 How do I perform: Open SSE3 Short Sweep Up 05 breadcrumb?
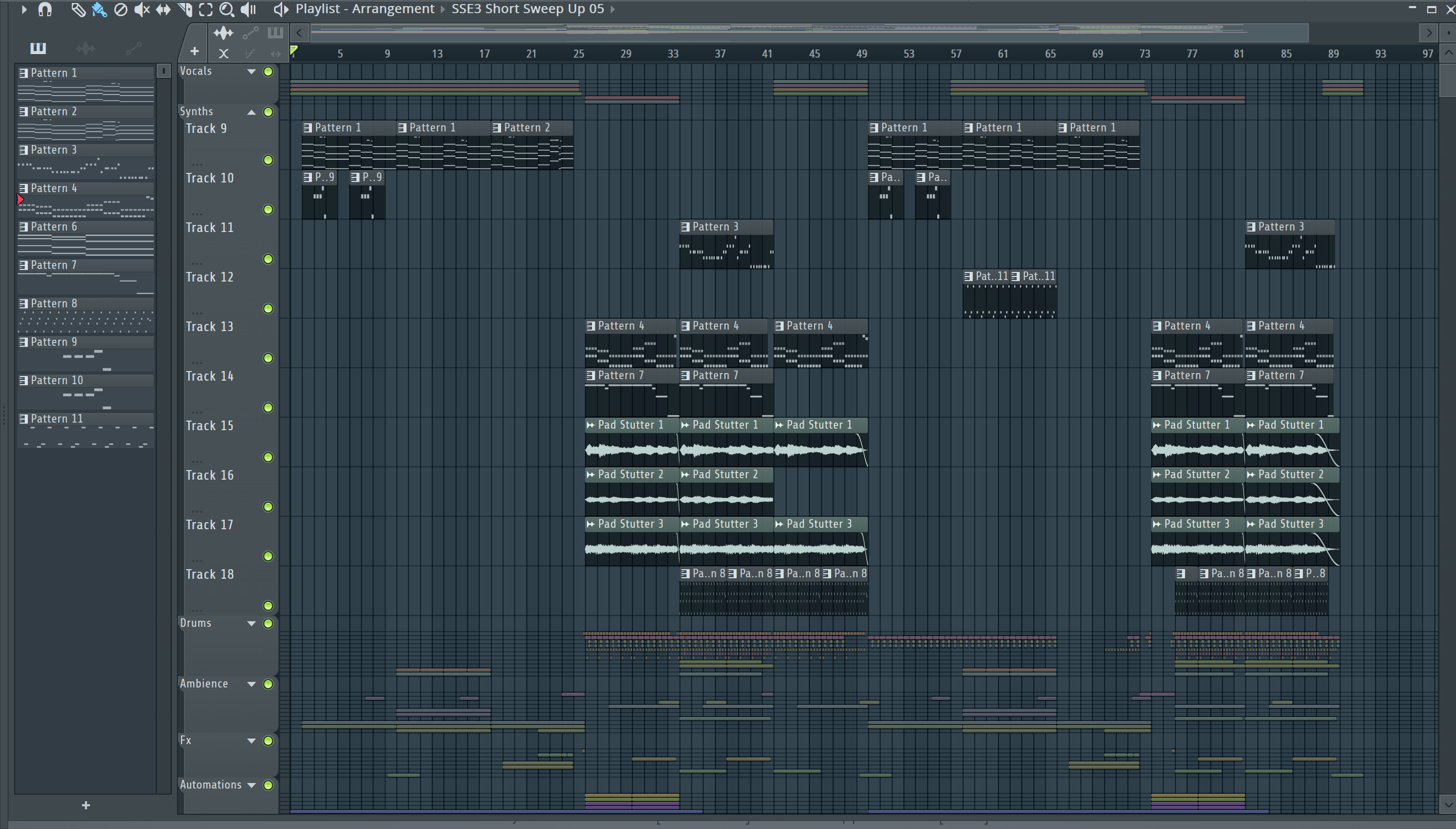[x=527, y=9]
